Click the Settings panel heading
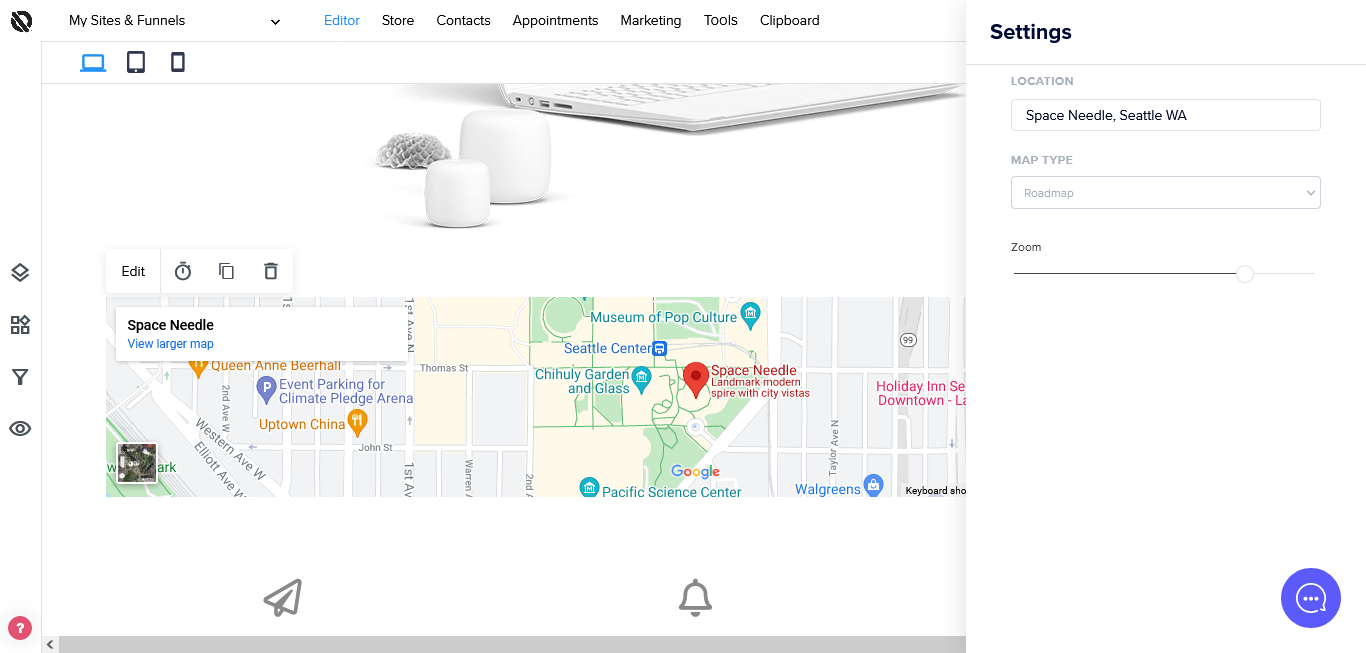1366x653 pixels. pyautogui.click(x=1031, y=32)
